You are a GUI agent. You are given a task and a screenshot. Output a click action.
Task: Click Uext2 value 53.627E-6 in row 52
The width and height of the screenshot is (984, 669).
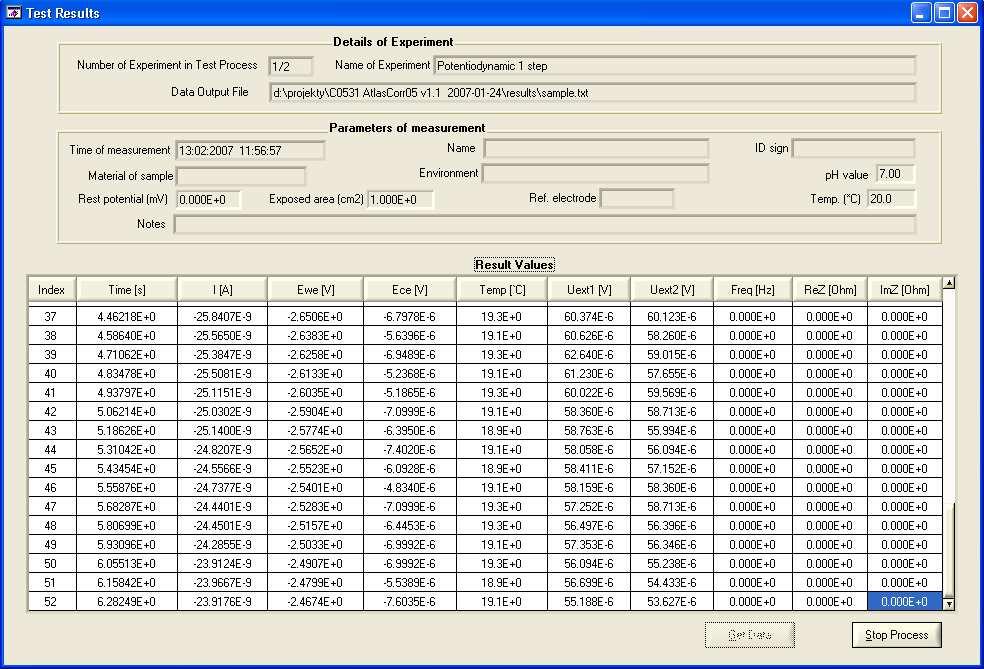pos(671,601)
